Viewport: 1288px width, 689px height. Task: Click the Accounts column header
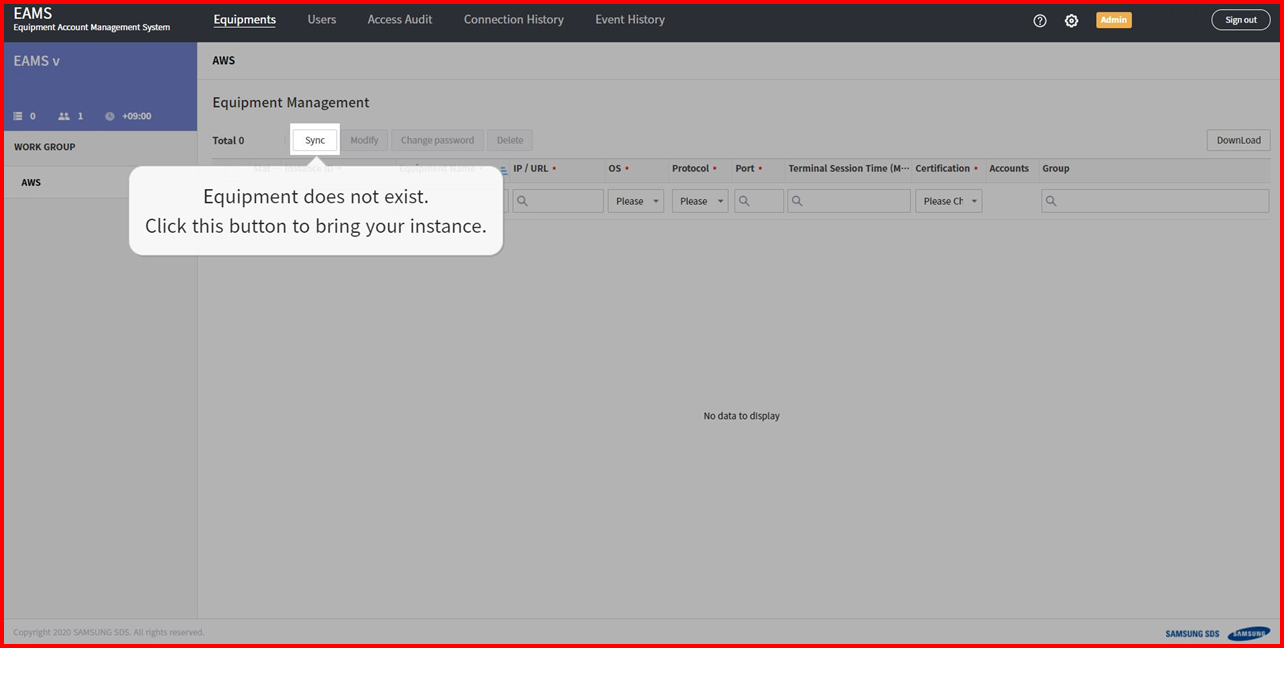tap(1009, 169)
